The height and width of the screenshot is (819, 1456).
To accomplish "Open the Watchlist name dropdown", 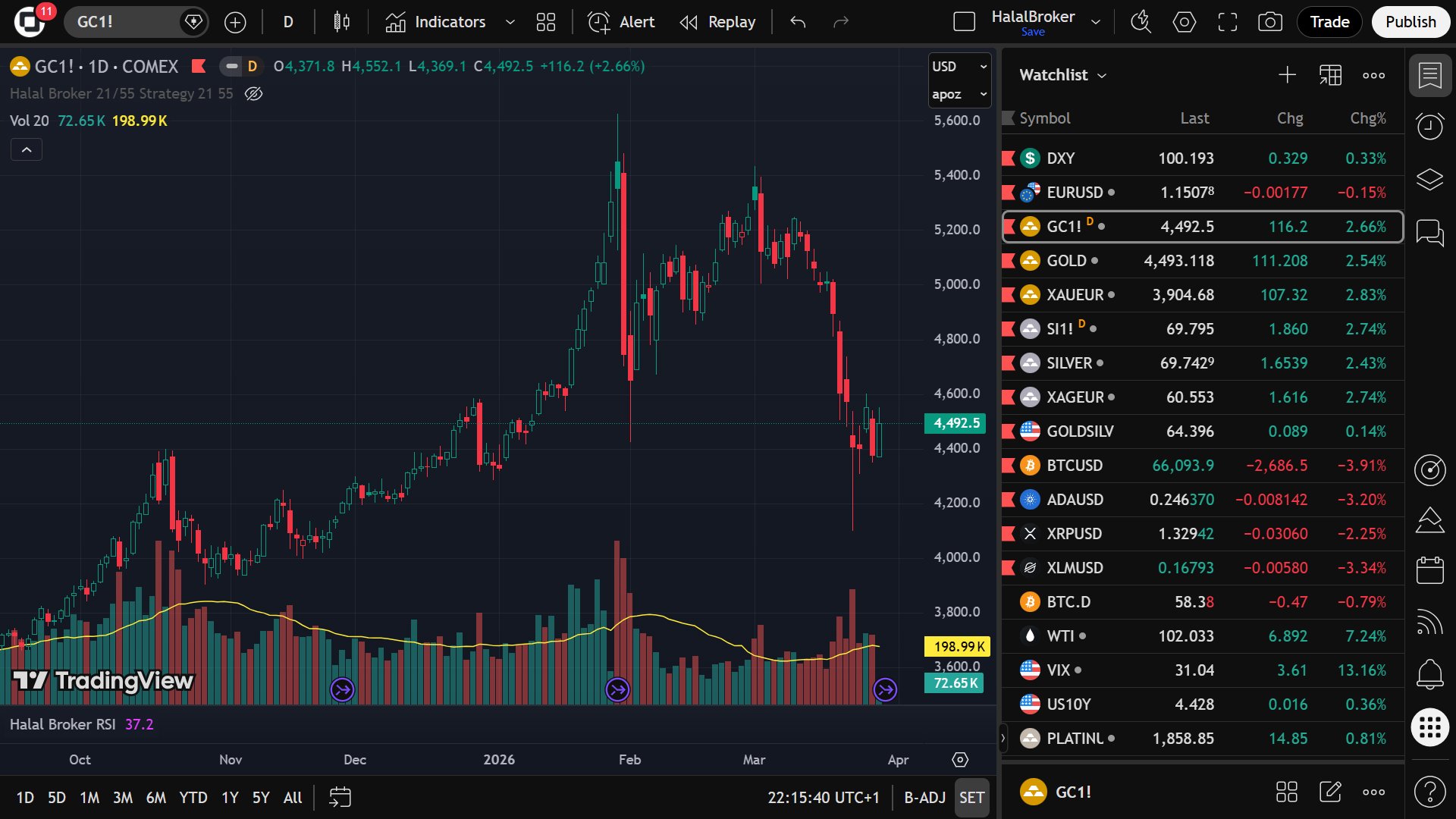I will coord(1062,75).
